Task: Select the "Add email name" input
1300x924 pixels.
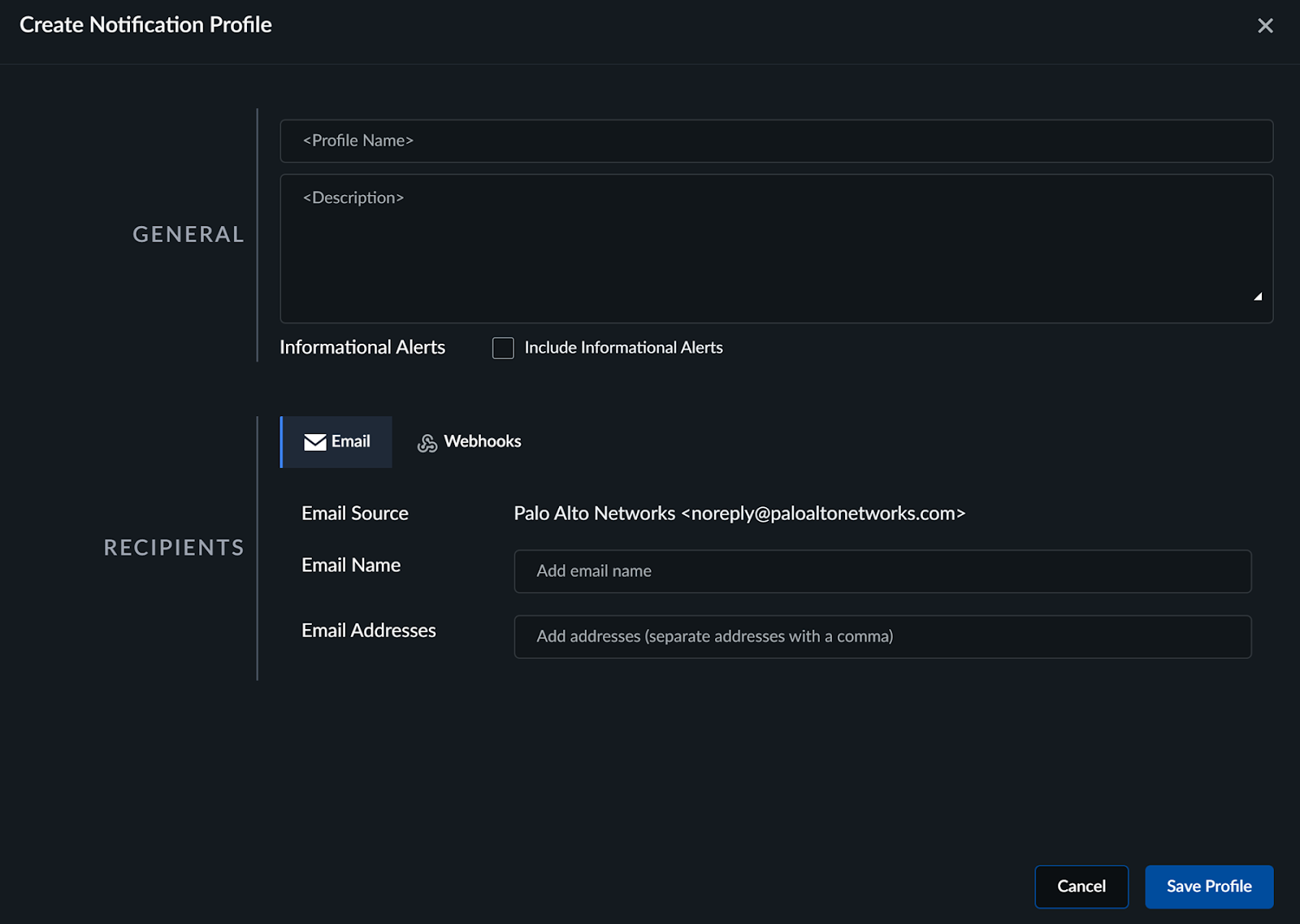Action: coord(882,571)
